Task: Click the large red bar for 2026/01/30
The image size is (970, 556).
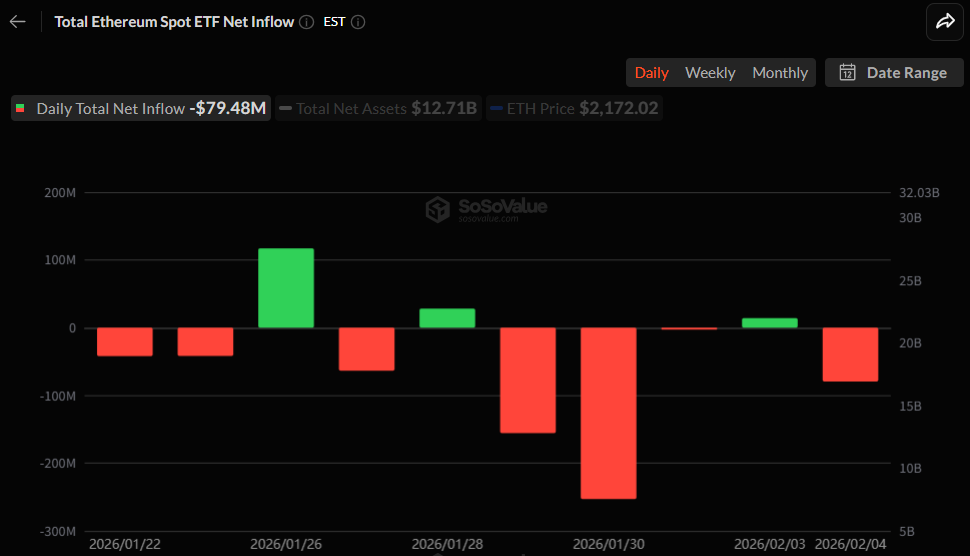Action: tap(608, 412)
